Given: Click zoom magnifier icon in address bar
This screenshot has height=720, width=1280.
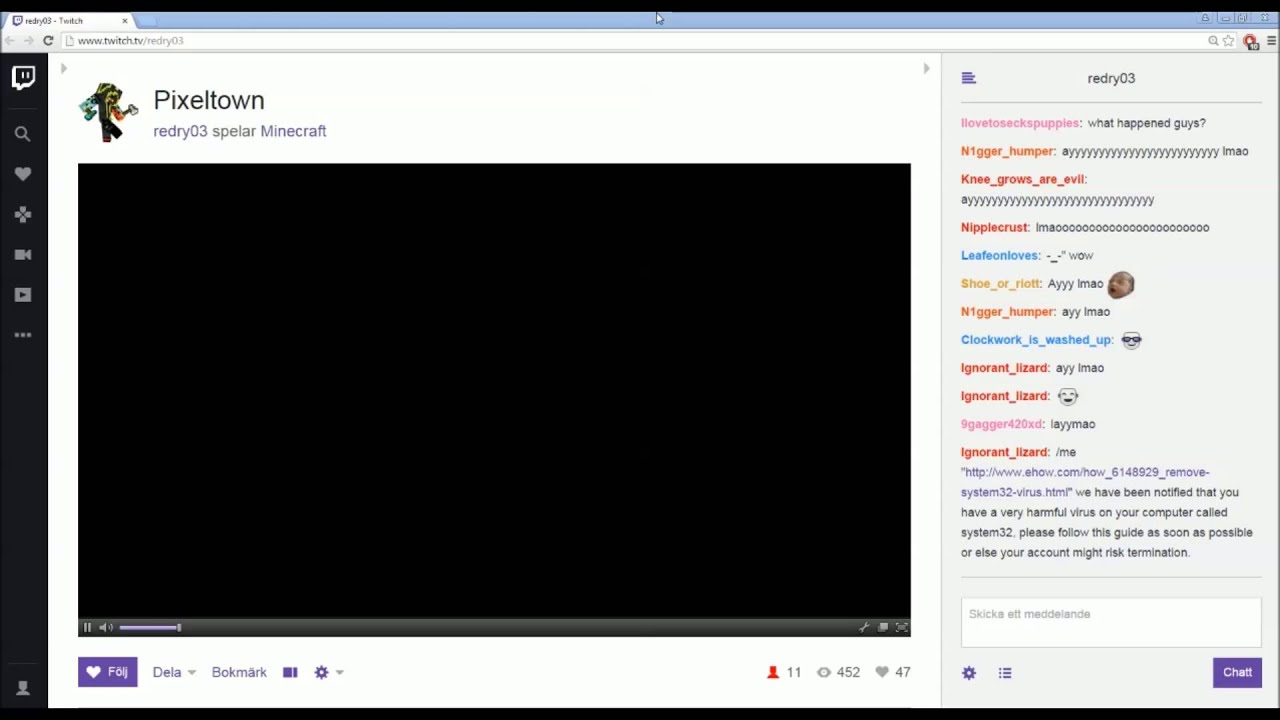Looking at the screenshot, I should point(1213,41).
